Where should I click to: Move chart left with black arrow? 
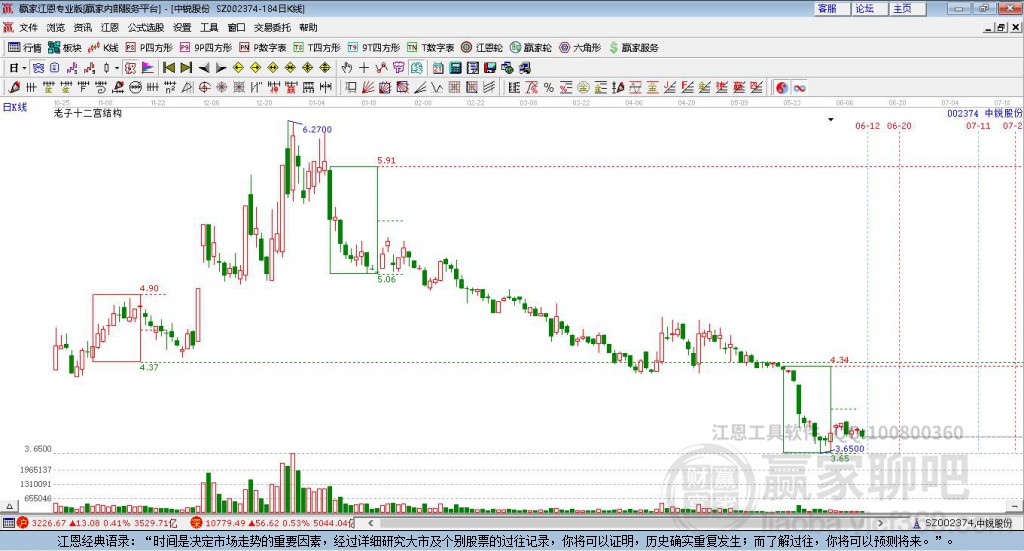(x=204, y=68)
